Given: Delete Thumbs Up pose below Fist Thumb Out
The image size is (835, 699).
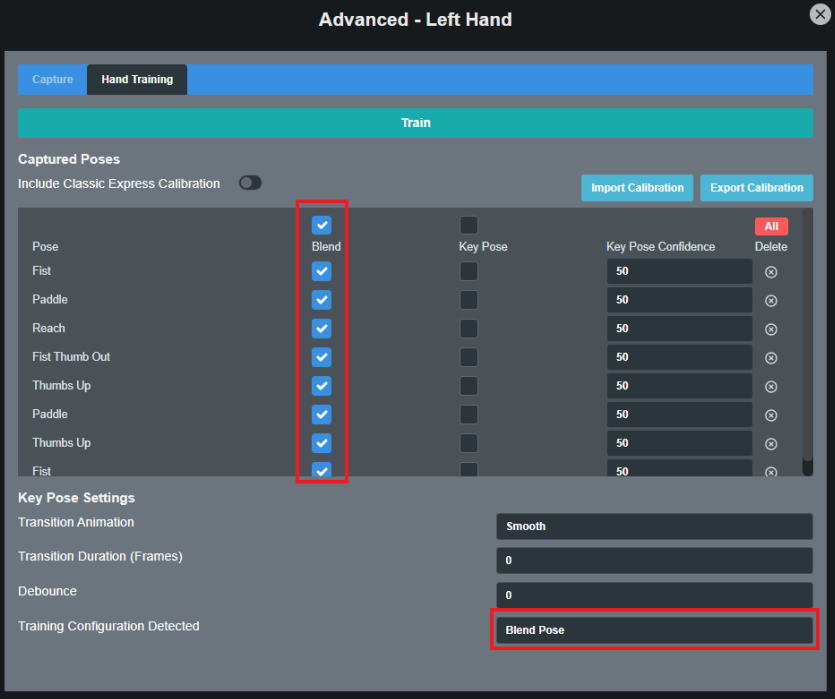Looking at the screenshot, I should point(771,387).
